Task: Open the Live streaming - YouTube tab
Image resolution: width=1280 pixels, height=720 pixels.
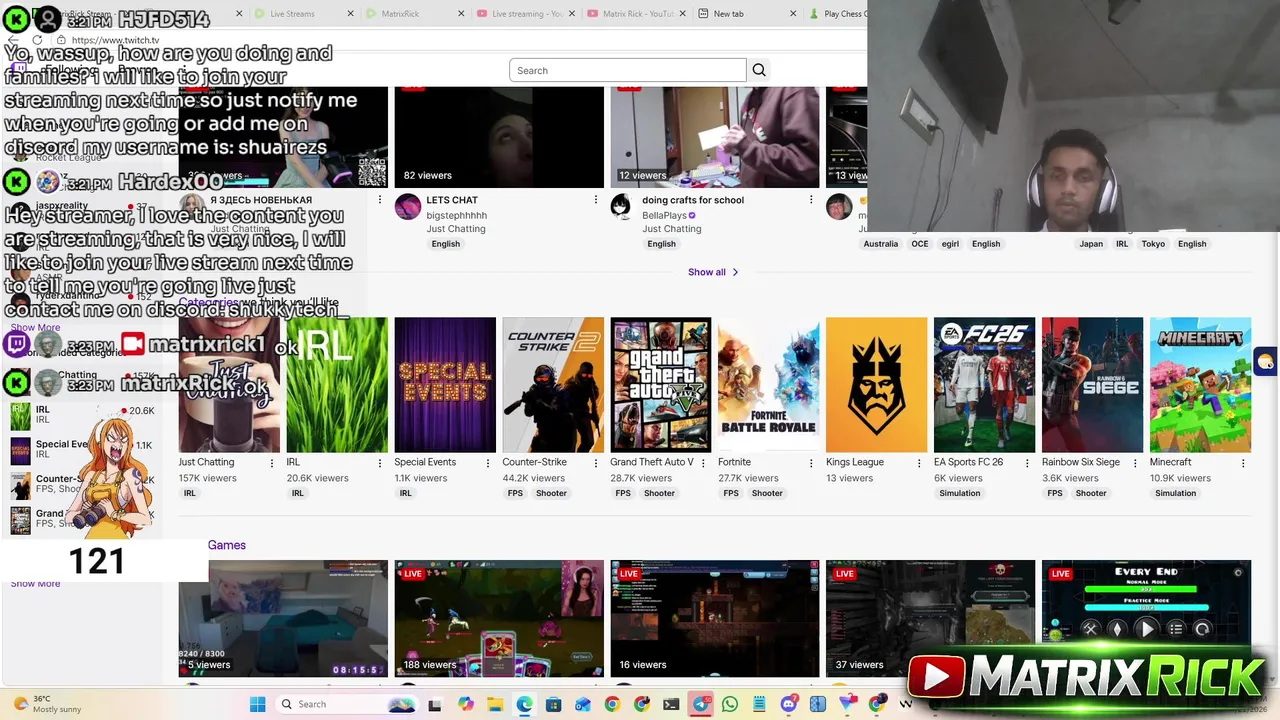Action: pos(525,14)
